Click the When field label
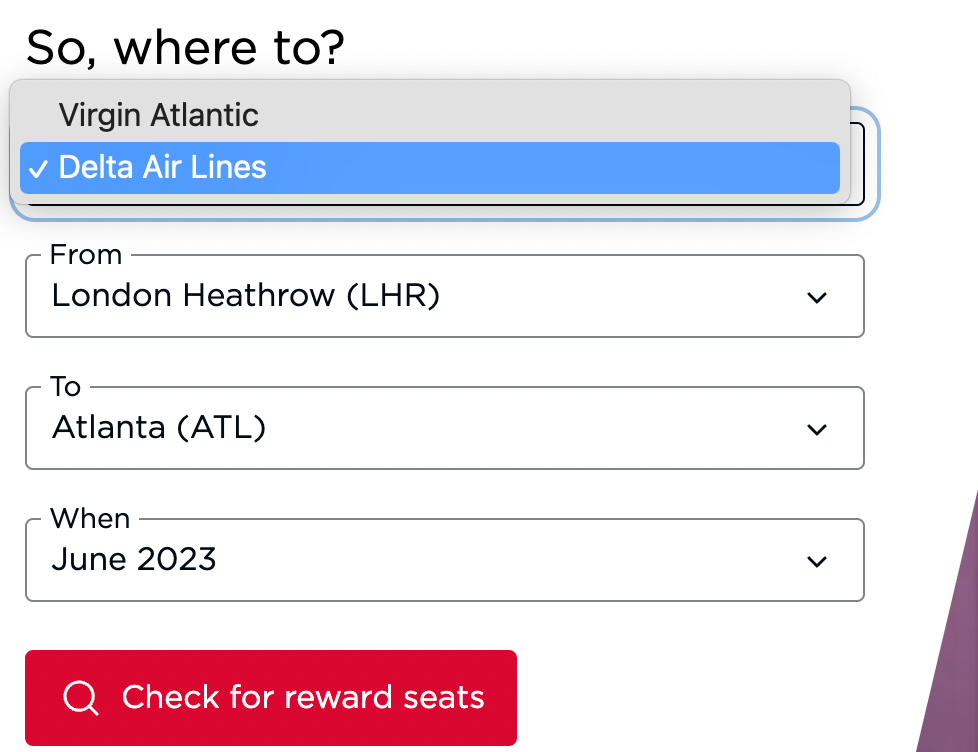The width and height of the screenshot is (978, 752). (x=90, y=518)
